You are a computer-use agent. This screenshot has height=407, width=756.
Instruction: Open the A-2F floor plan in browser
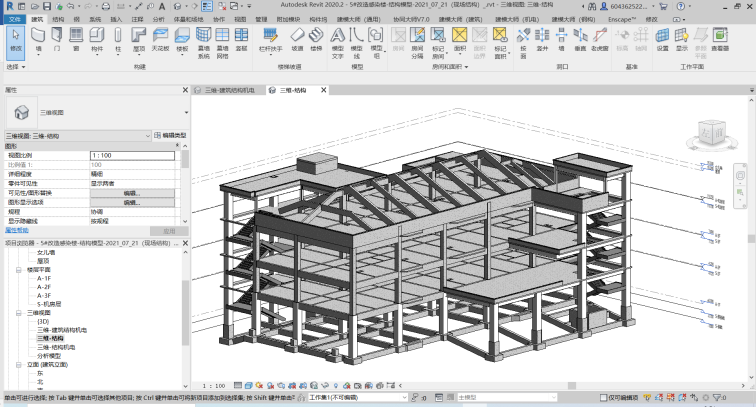(x=44, y=286)
